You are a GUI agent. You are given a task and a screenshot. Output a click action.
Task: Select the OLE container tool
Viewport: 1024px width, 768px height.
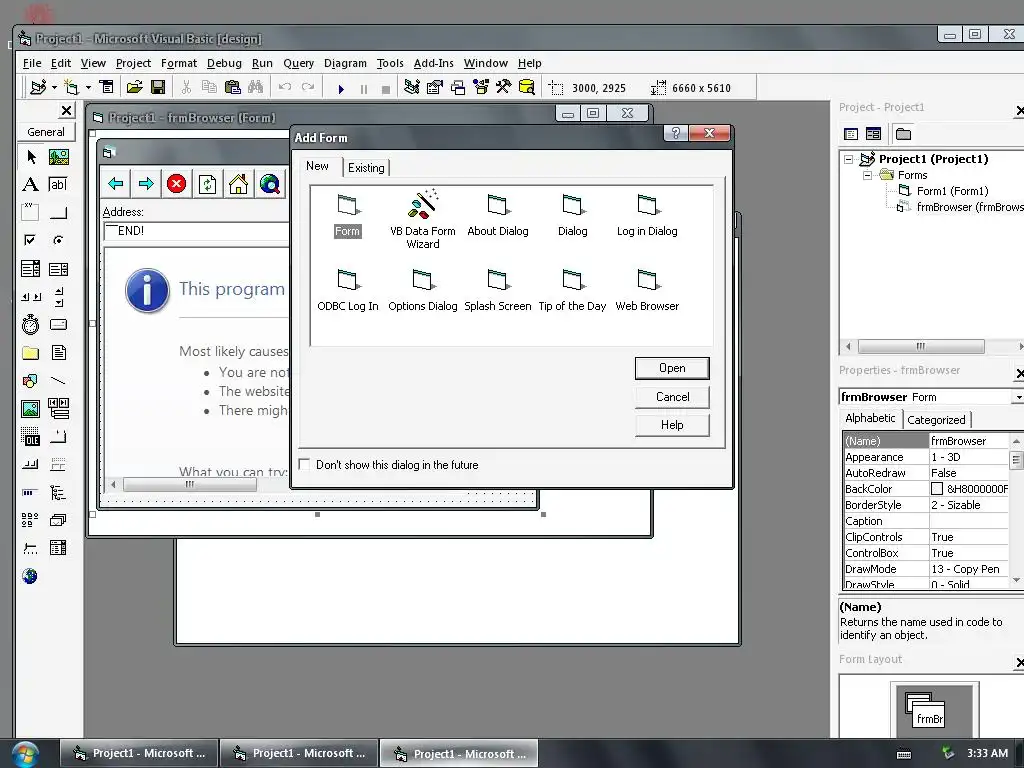[x=31, y=436]
